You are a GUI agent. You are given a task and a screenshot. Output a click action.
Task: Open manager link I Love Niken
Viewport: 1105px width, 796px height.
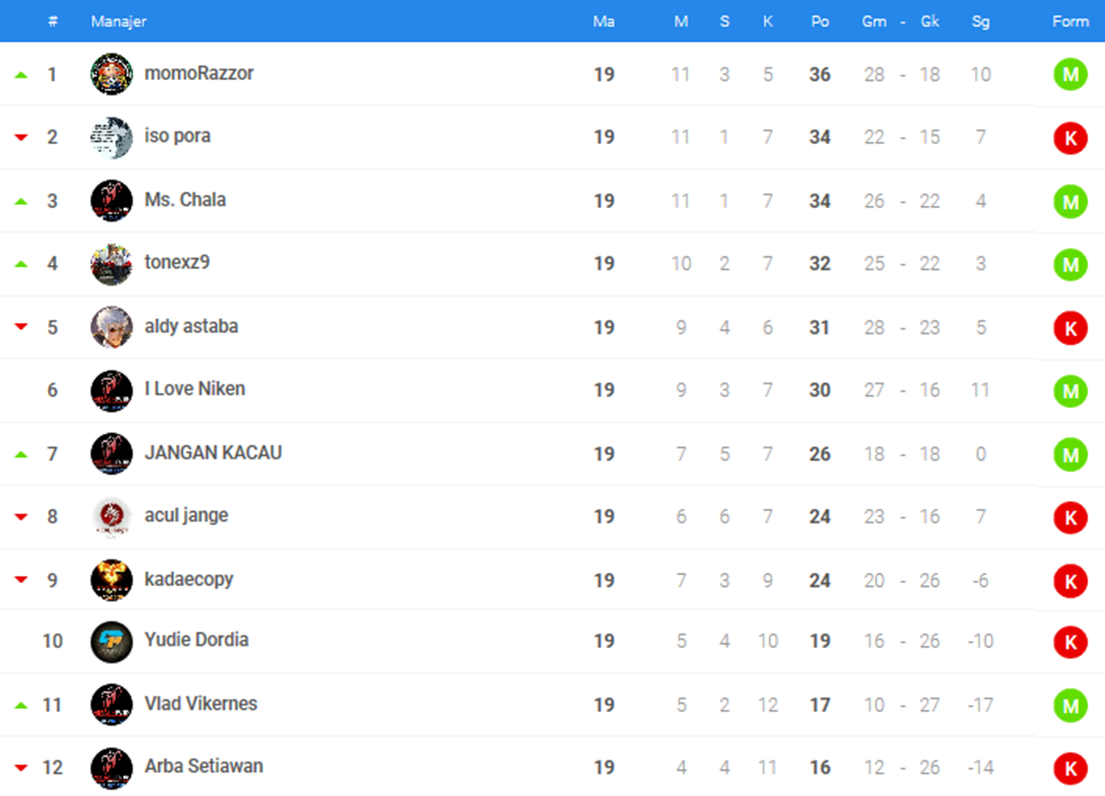195,389
